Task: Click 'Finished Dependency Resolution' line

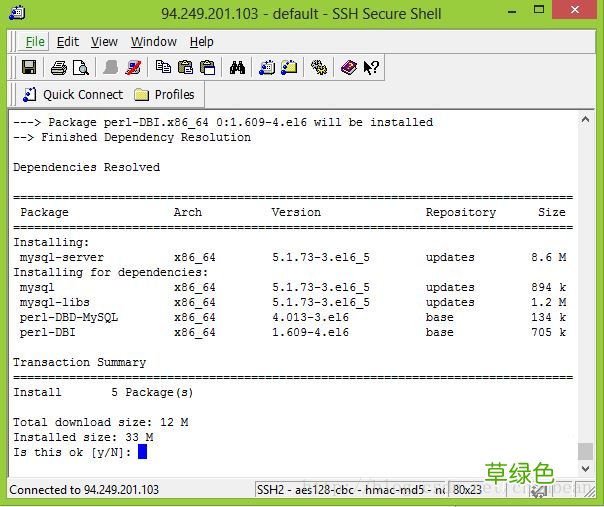Action: point(146,137)
